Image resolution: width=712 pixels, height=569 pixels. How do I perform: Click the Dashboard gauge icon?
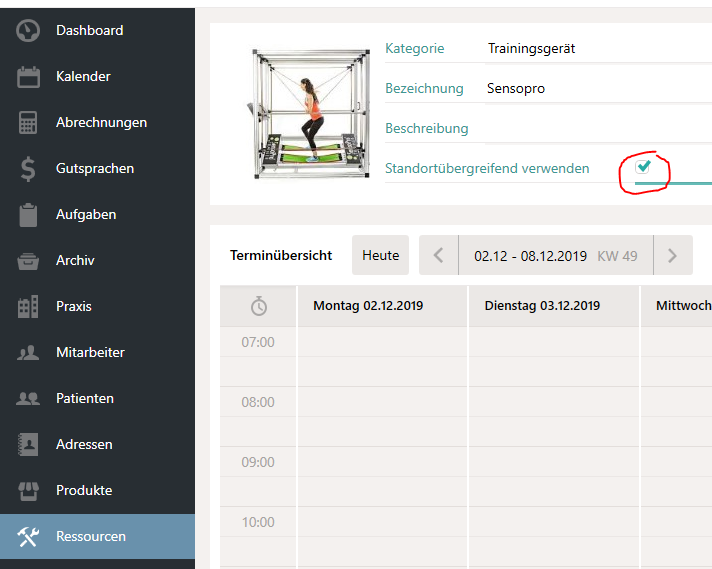[x=28, y=30]
